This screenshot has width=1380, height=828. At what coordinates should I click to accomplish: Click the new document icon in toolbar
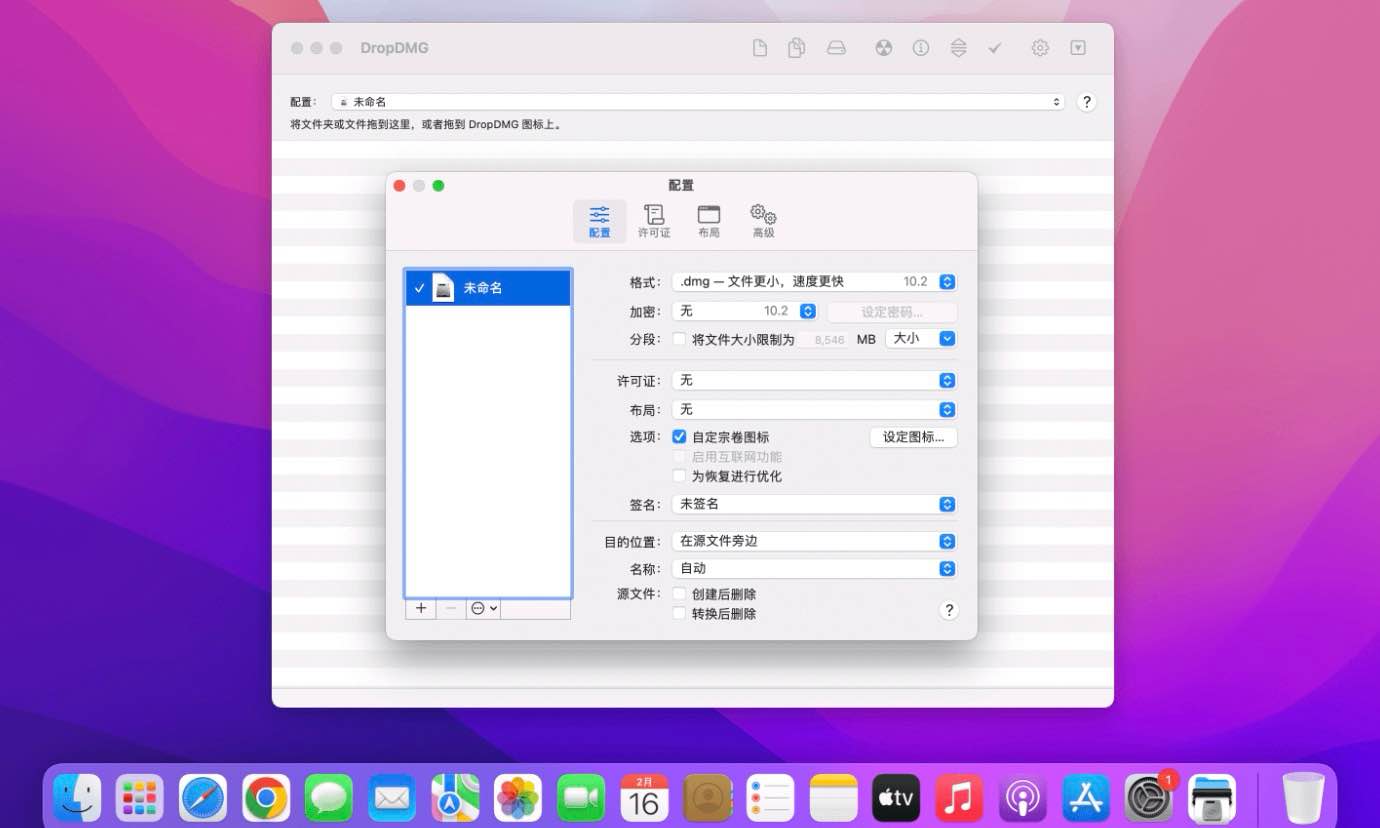760,48
